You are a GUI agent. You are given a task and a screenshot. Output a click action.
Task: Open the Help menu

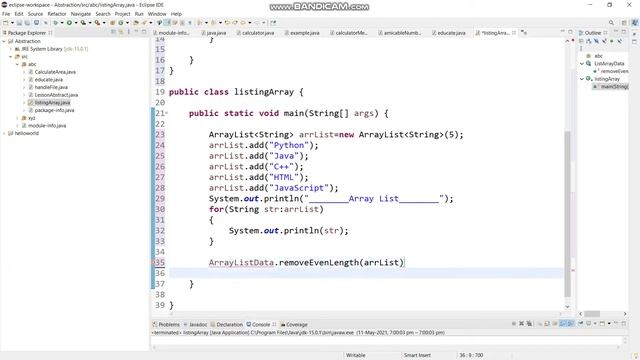[176, 14]
